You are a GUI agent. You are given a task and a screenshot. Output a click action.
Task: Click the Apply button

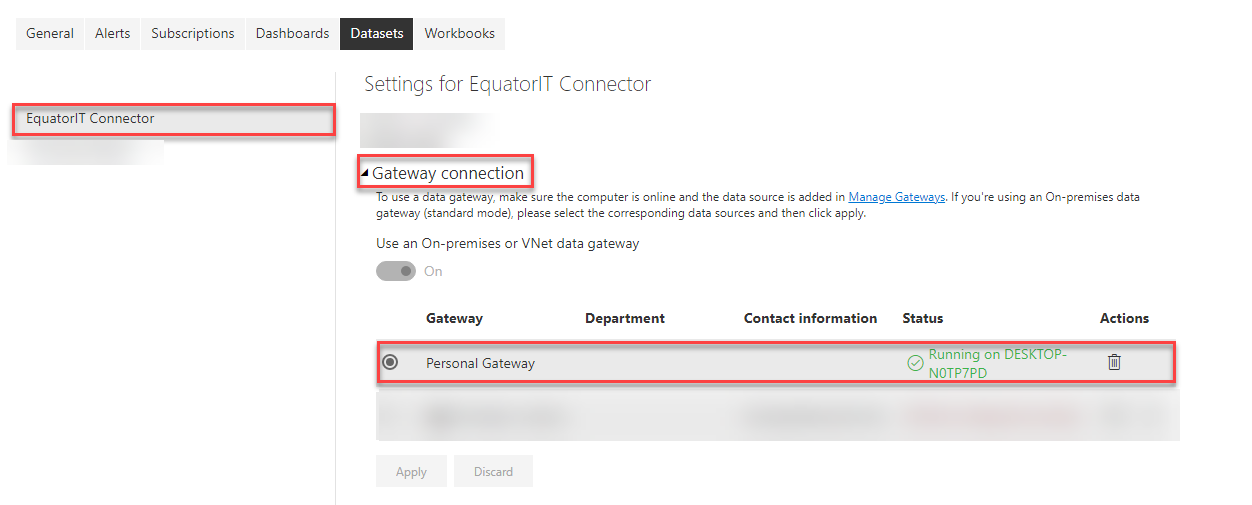click(411, 471)
